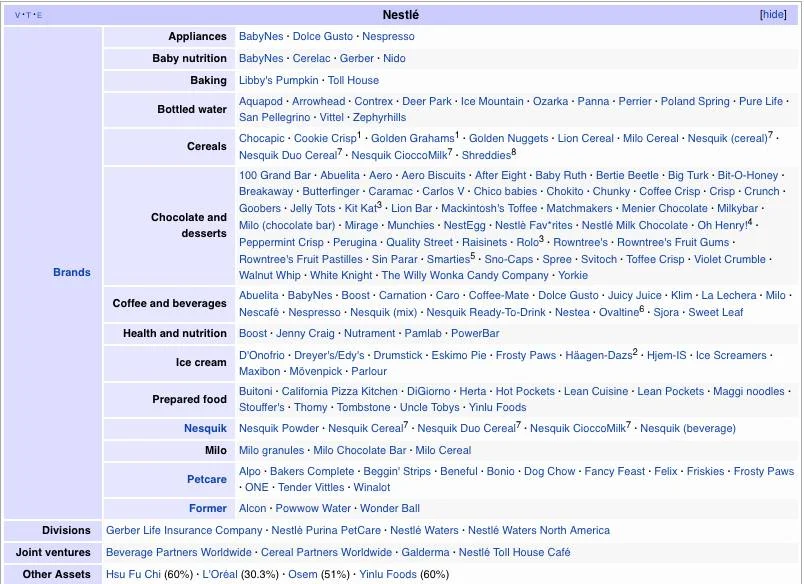Open the Nescafé link
This screenshot has height=584, width=804.
click(259, 312)
